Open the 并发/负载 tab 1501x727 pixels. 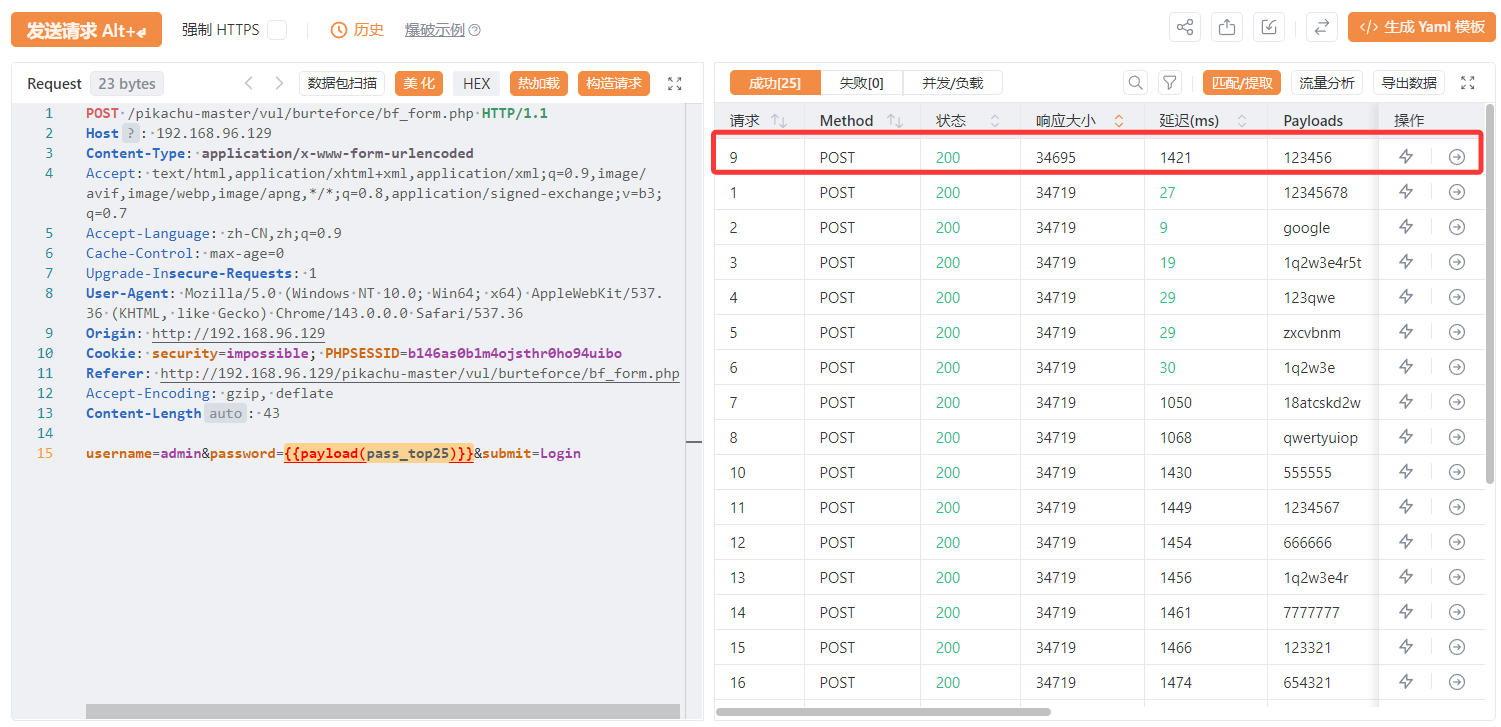pyautogui.click(x=952, y=83)
